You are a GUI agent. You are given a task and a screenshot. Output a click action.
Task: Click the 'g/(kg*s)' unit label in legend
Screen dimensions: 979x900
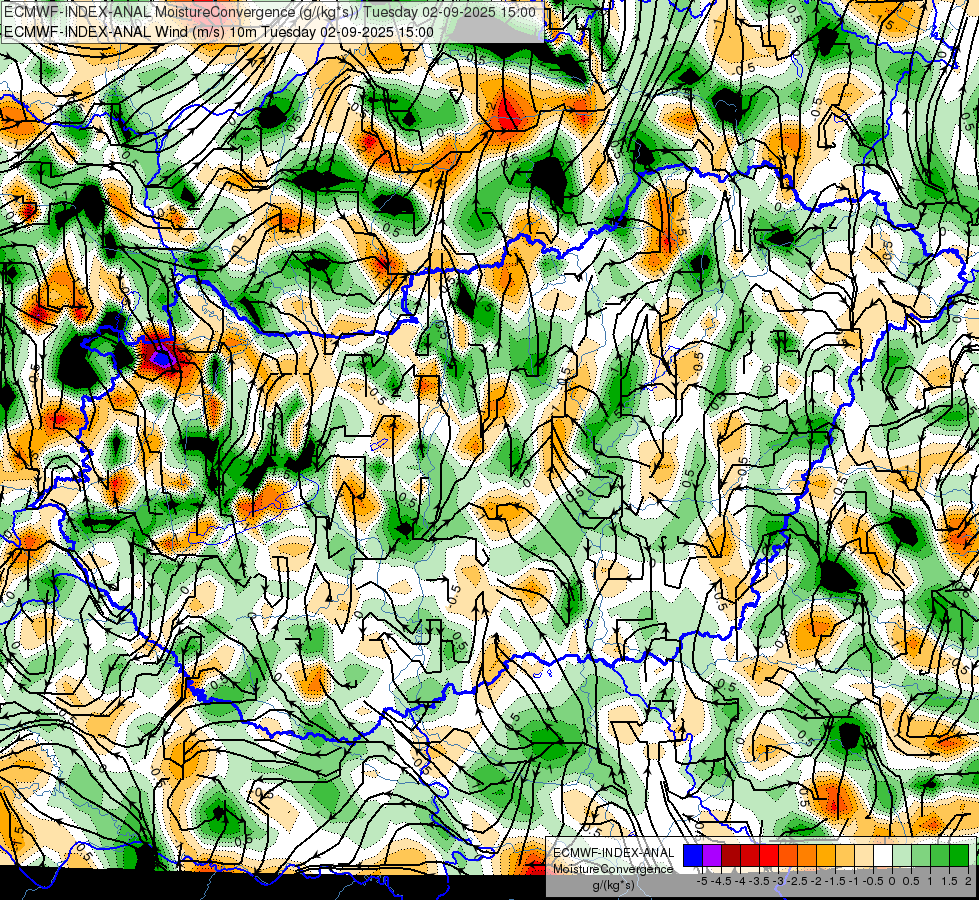coord(613,886)
